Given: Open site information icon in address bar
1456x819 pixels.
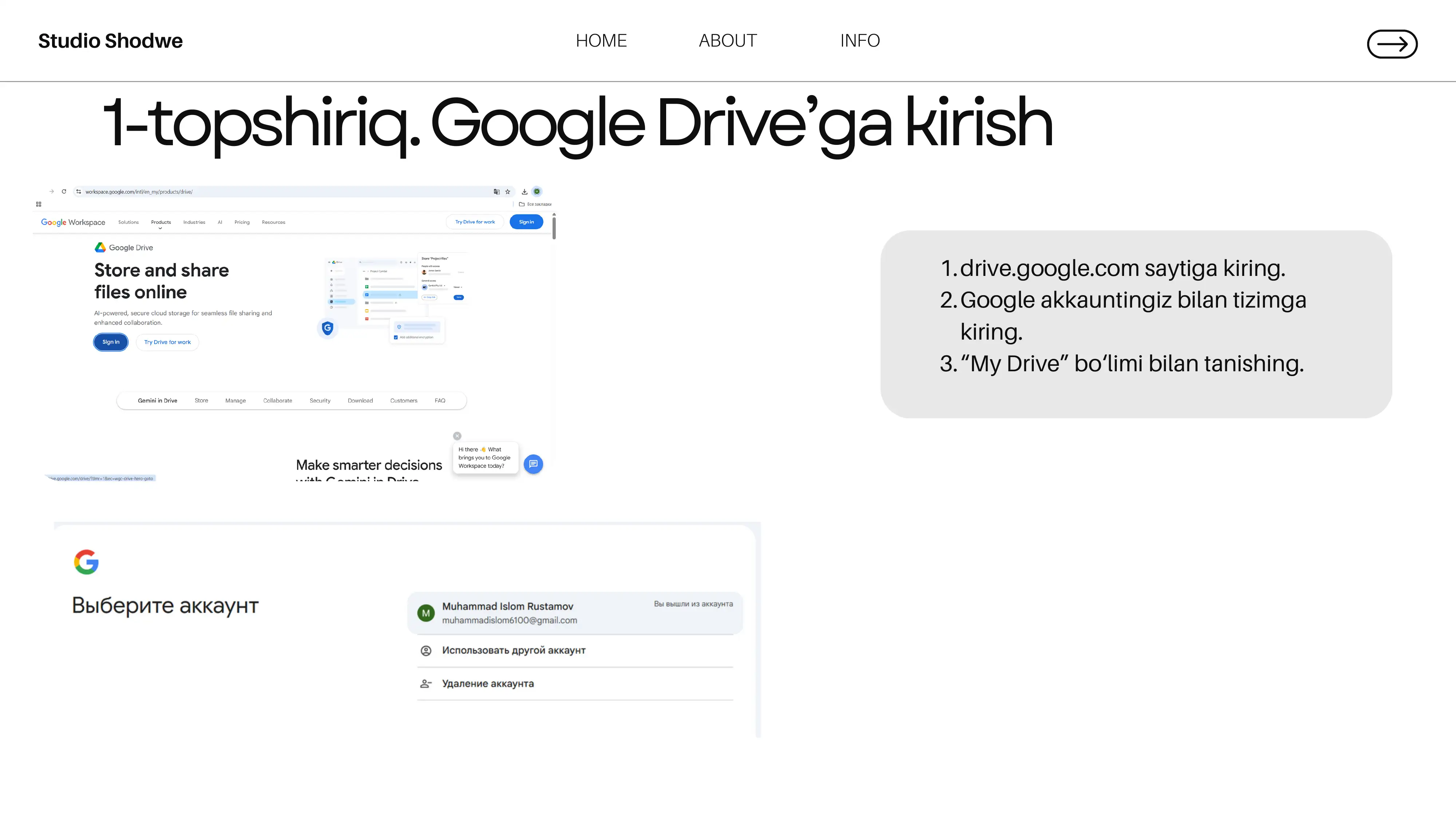Looking at the screenshot, I should [79, 191].
